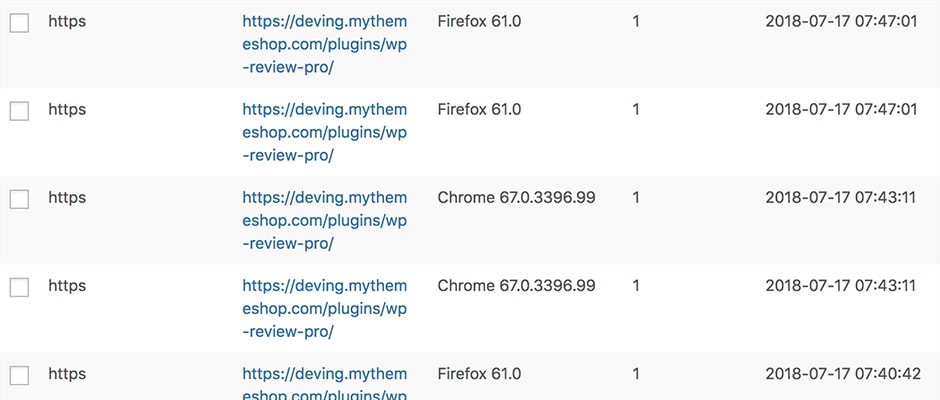Click the count 1 in the upper Chrome row
The image size is (940, 400).
pos(636,198)
